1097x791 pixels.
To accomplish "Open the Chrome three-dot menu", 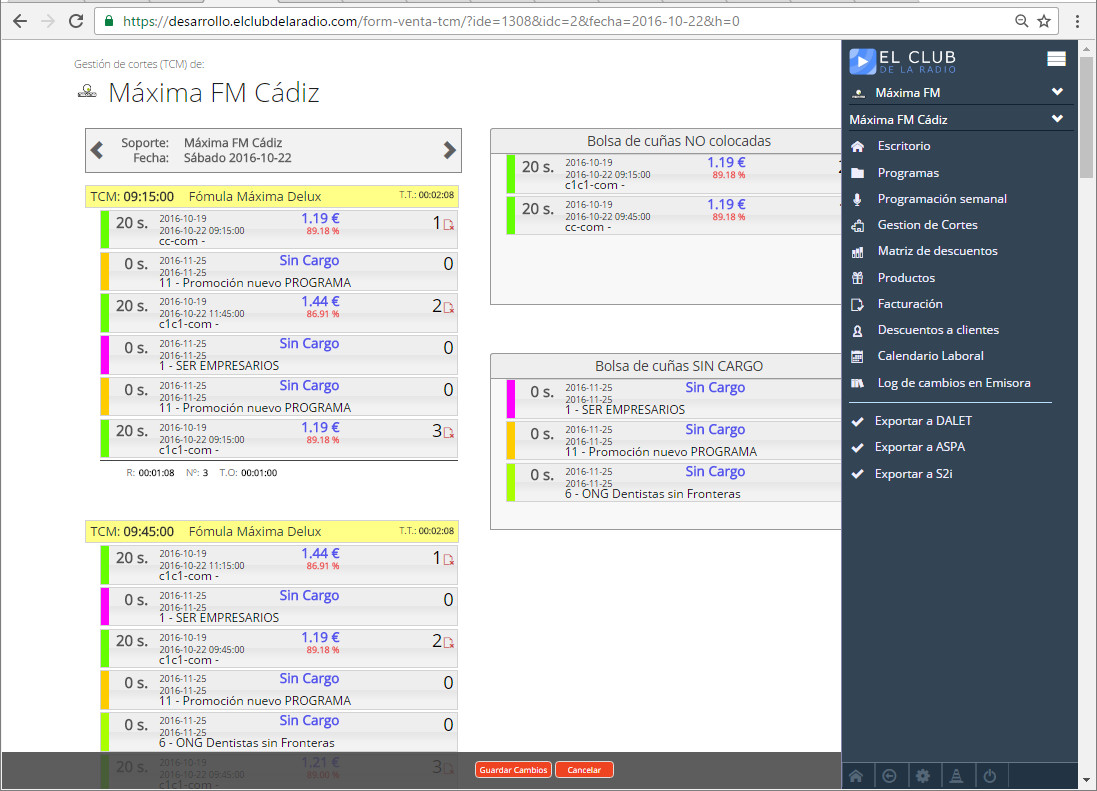I will pos(1077,21).
